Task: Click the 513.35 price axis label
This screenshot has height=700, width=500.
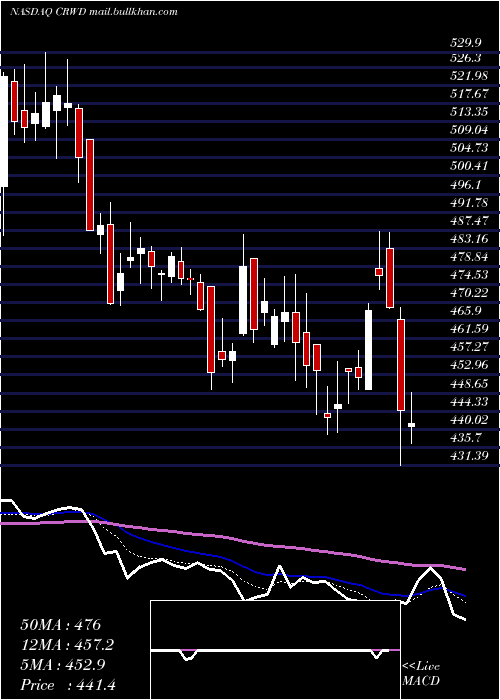Action: point(469,112)
